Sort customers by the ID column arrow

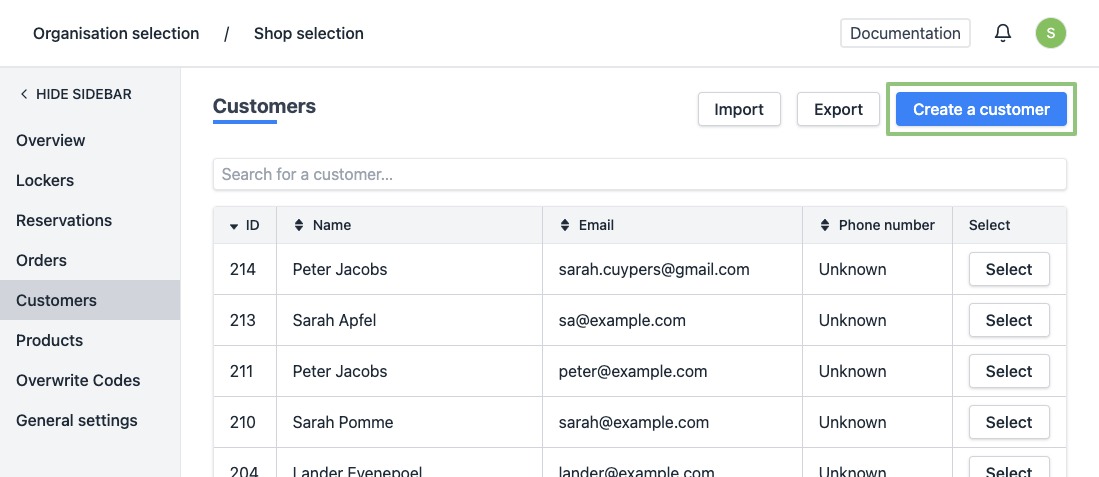click(234, 226)
